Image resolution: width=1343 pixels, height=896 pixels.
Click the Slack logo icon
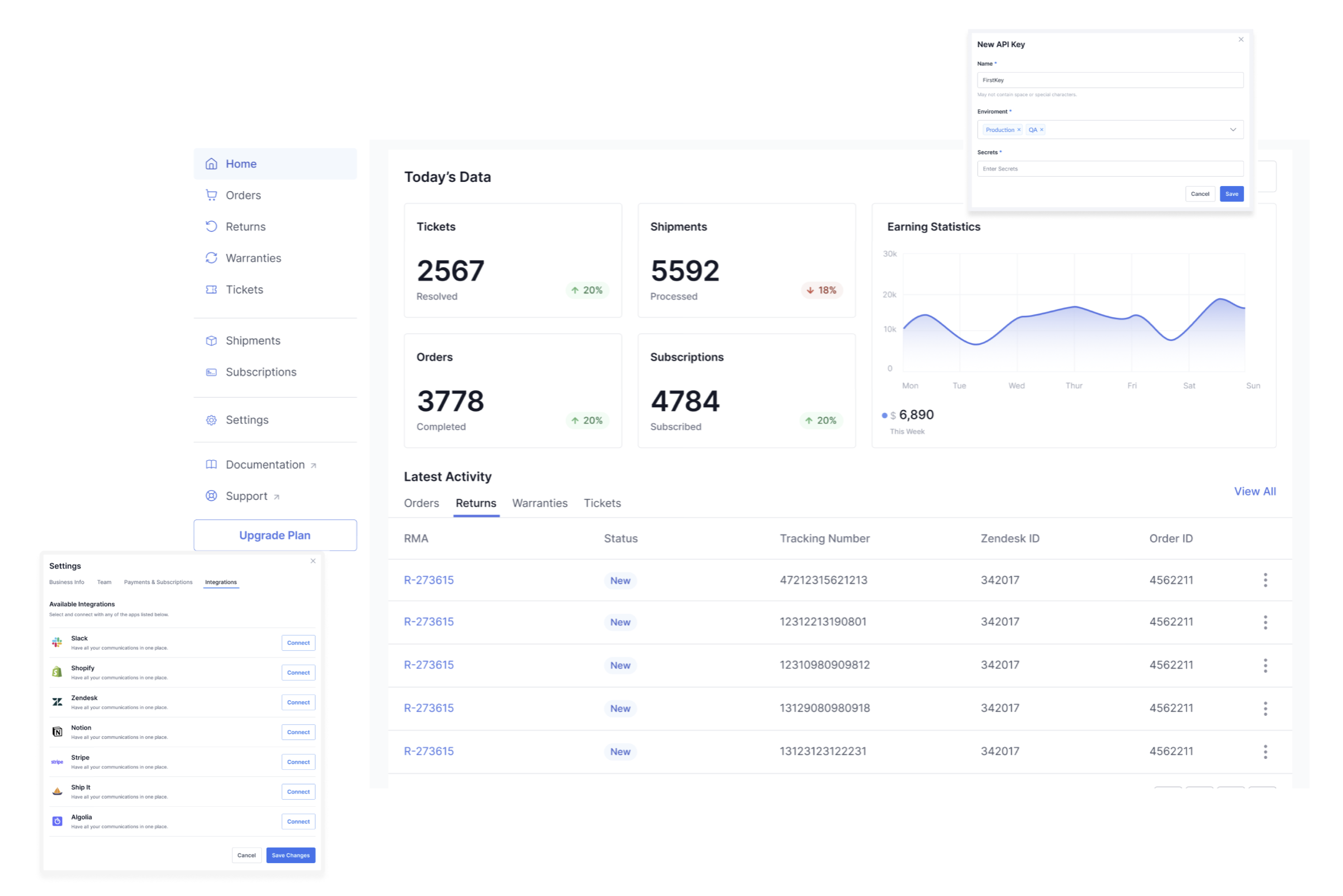pyautogui.click(x=57, y=643)
